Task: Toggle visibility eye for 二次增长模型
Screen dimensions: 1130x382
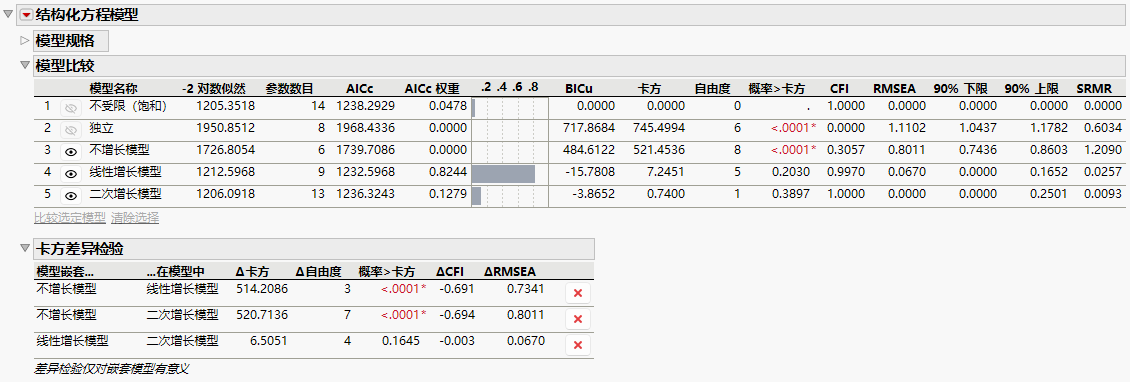Action: [71, 195]
